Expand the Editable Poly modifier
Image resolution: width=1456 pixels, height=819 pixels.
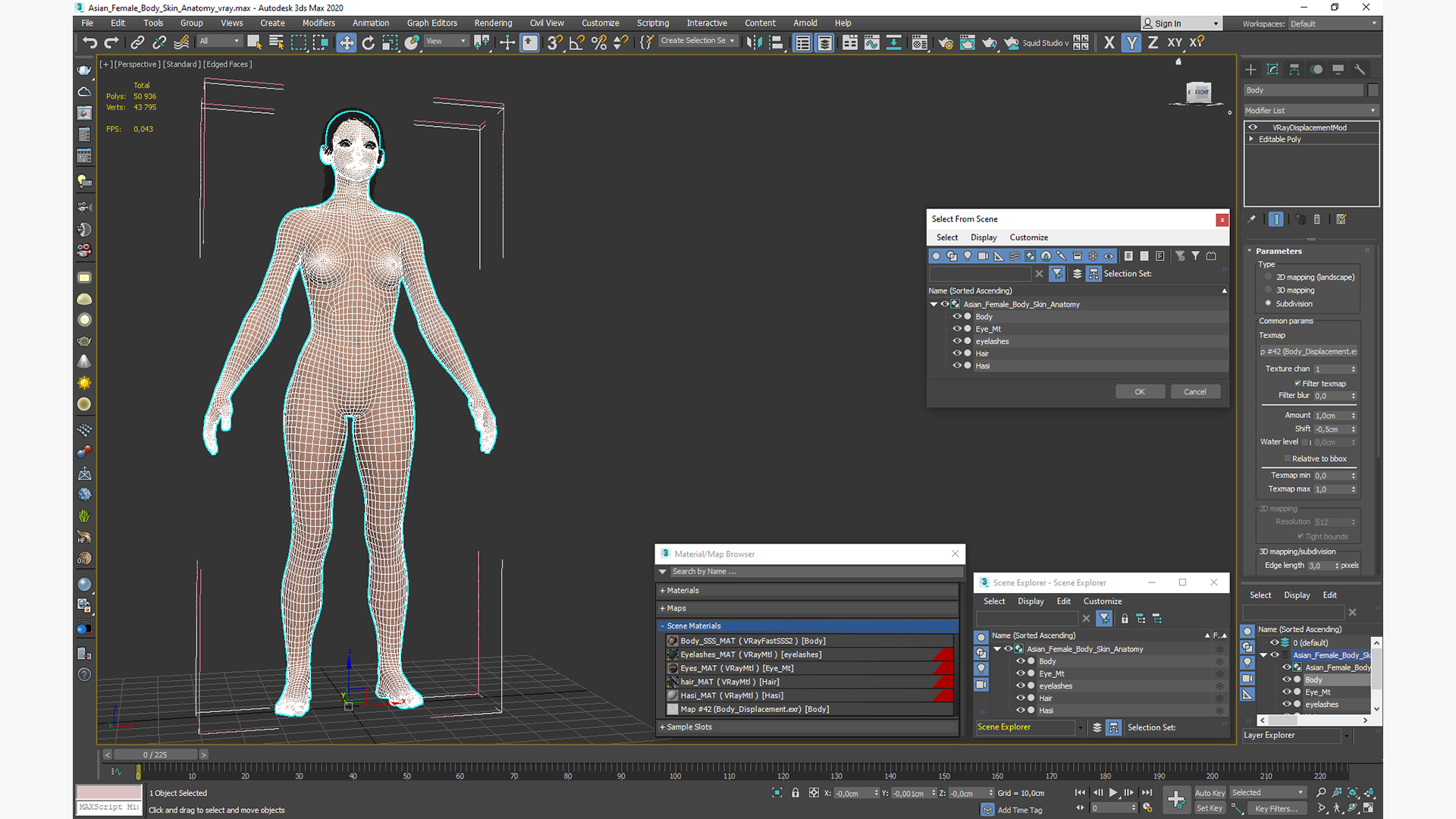pos(1251,140)
